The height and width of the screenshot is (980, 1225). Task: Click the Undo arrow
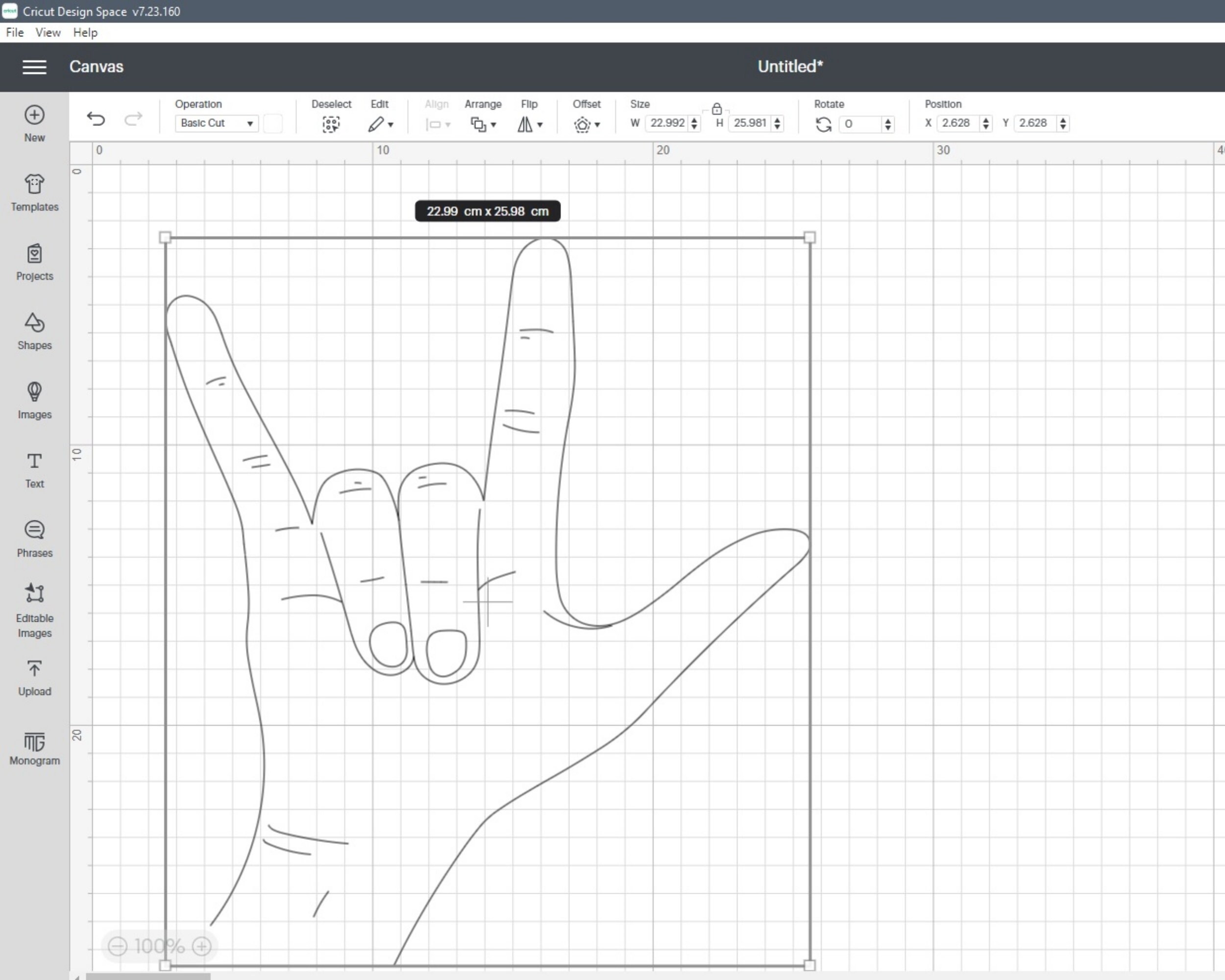click(96, 119)
